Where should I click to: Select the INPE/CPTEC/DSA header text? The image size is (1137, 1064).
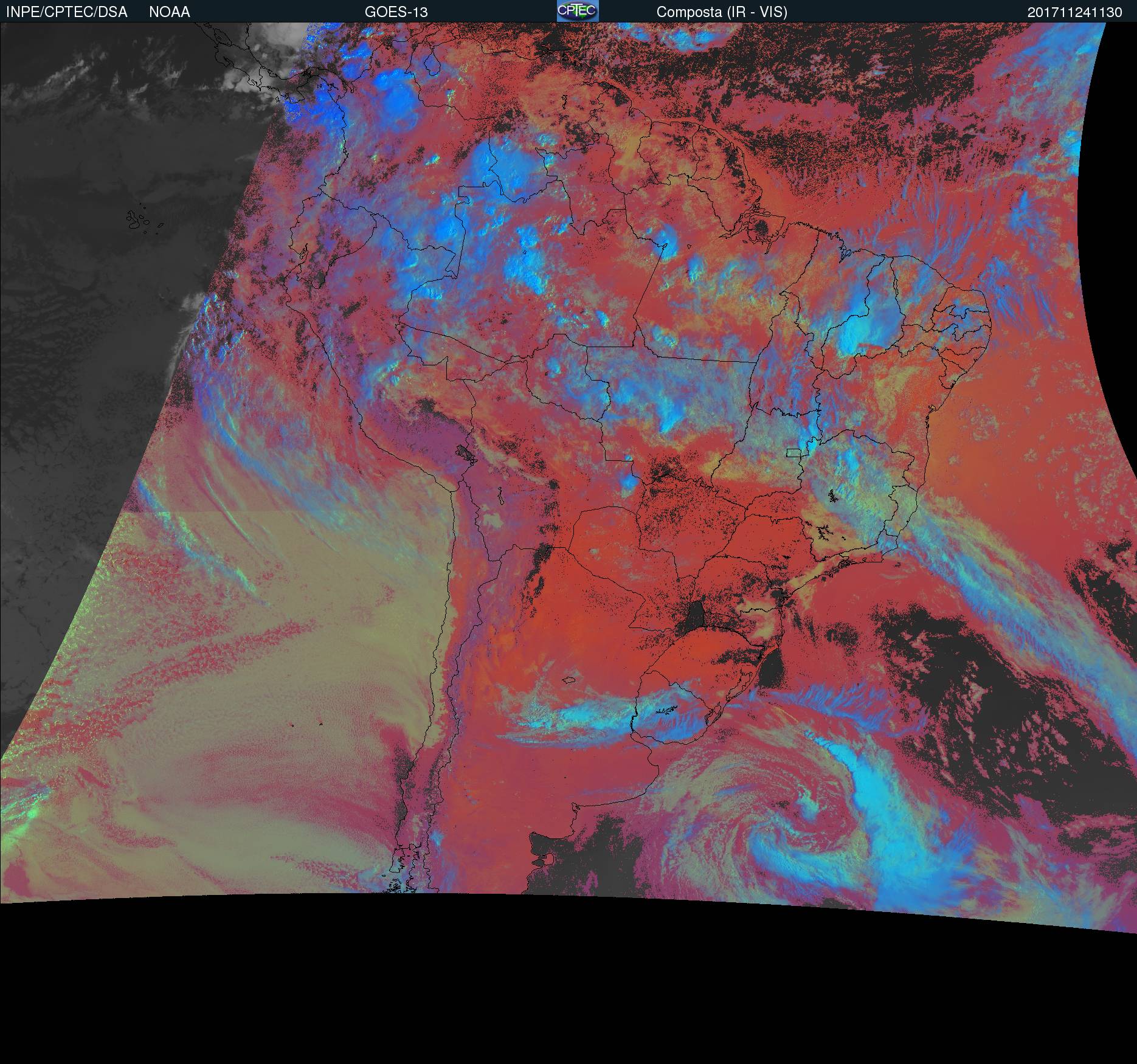pos(67,12)
